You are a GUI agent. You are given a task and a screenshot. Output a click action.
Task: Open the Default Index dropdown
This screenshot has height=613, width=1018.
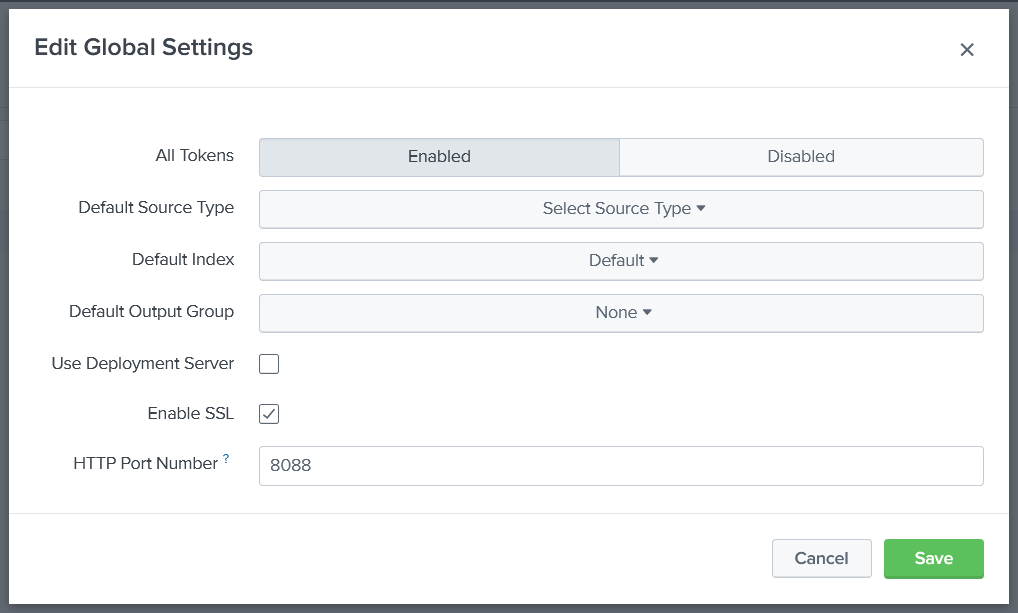click(622, 260)
